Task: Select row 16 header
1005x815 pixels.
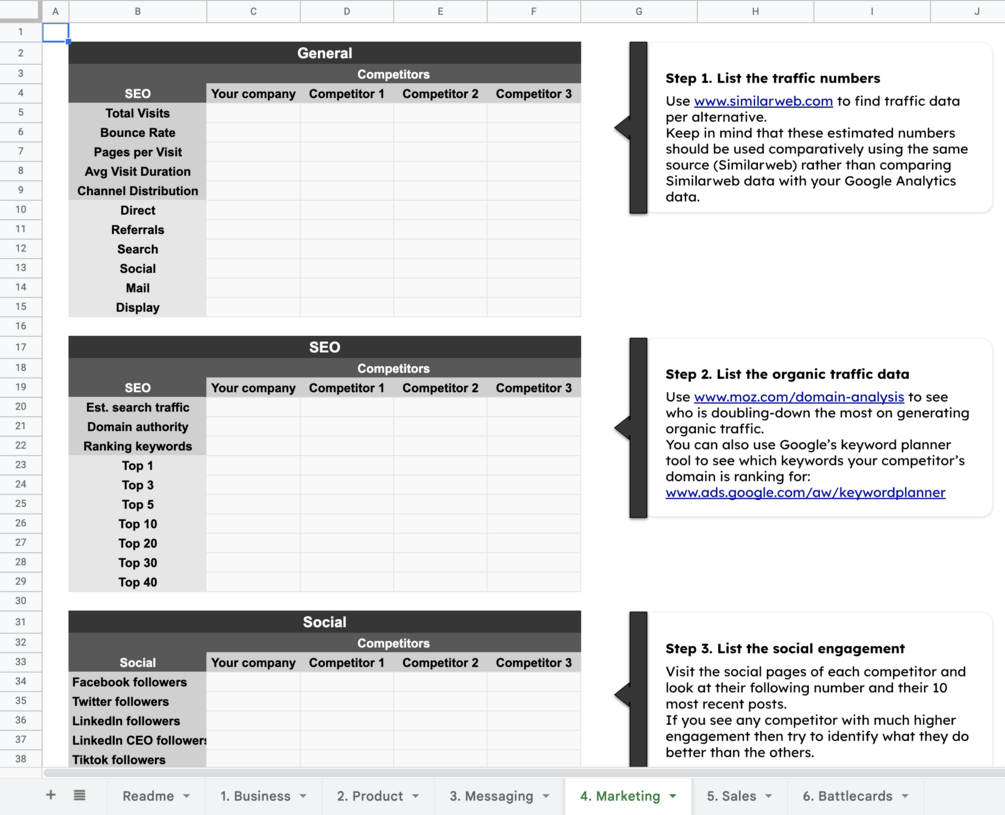Action: [21, 326]
